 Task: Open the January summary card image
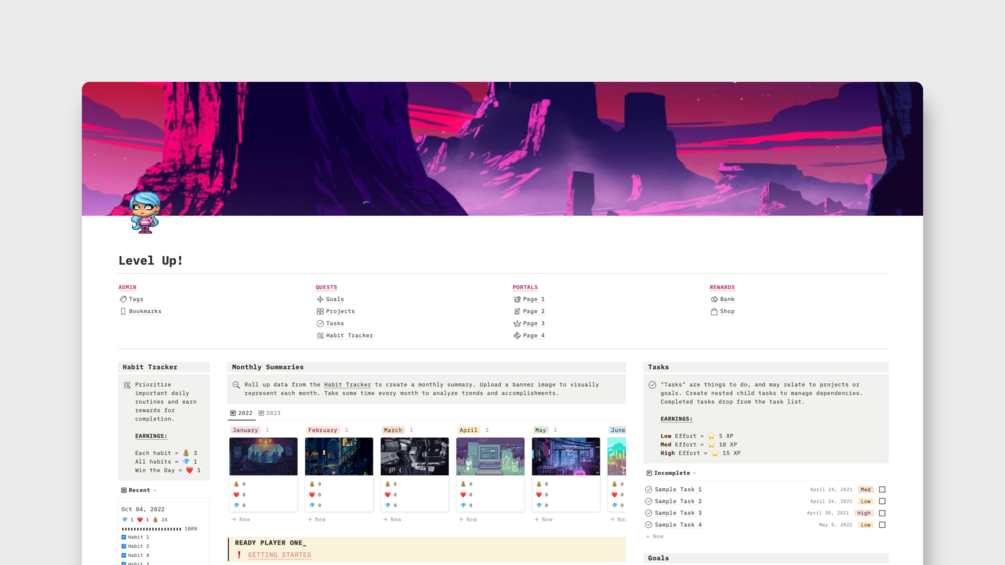point(263,457)
